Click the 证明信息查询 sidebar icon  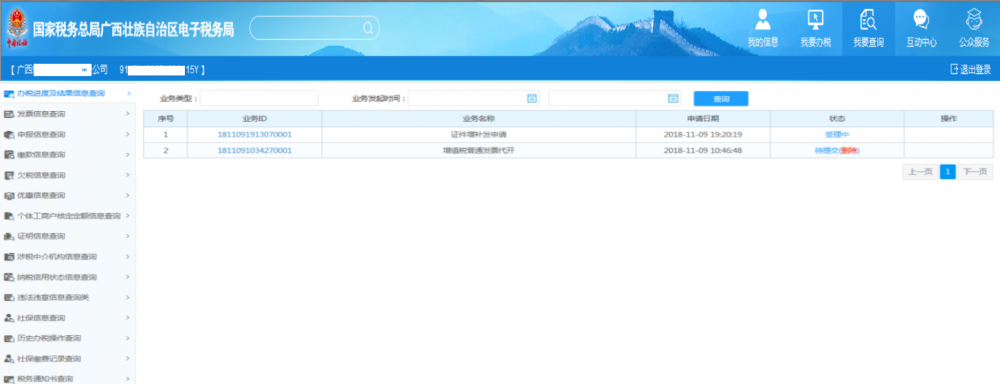click(9, 237)
